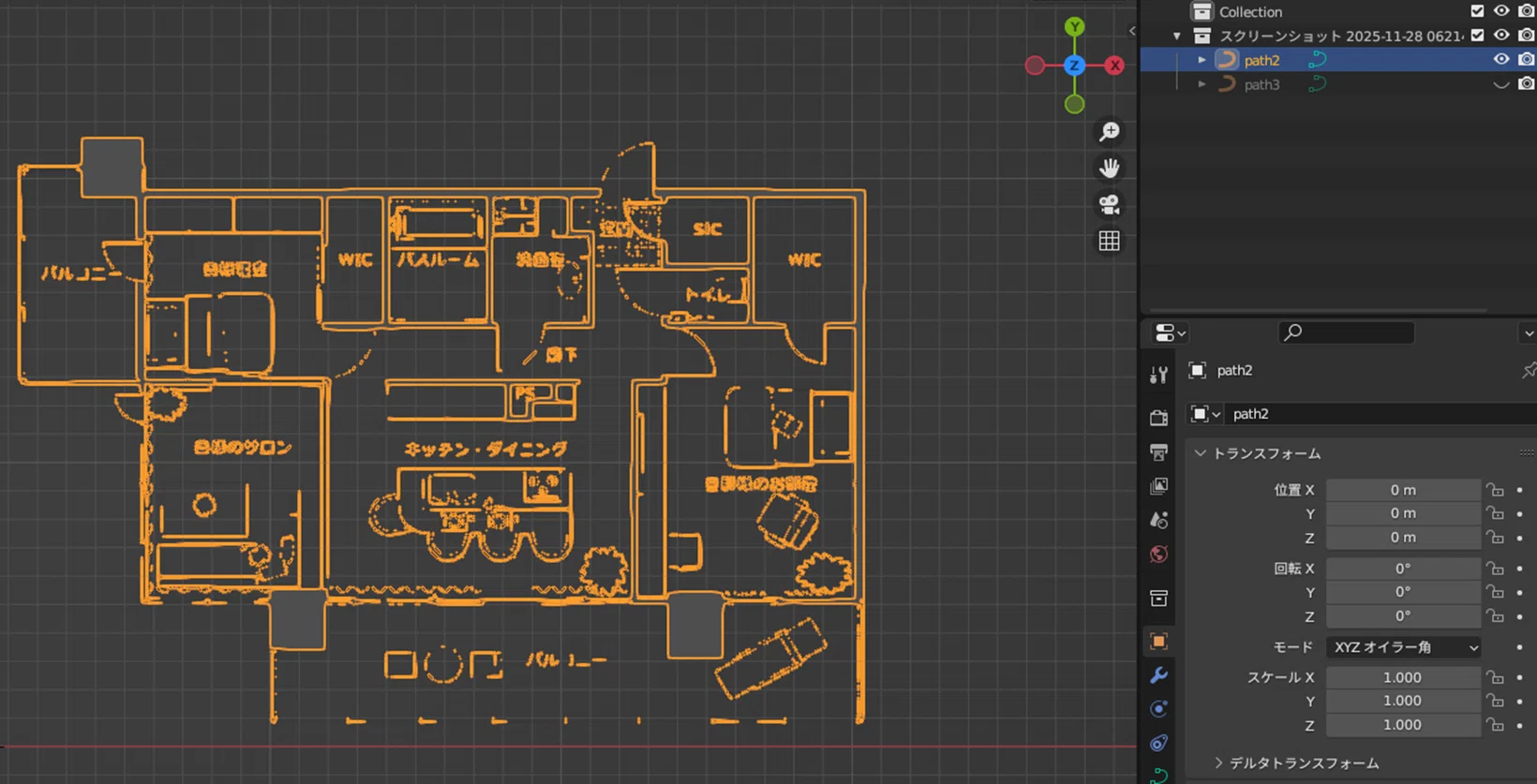This screenshot has width=1537, height=784.
Task: Click the 位置 X value field
Action: (1404, 490)
